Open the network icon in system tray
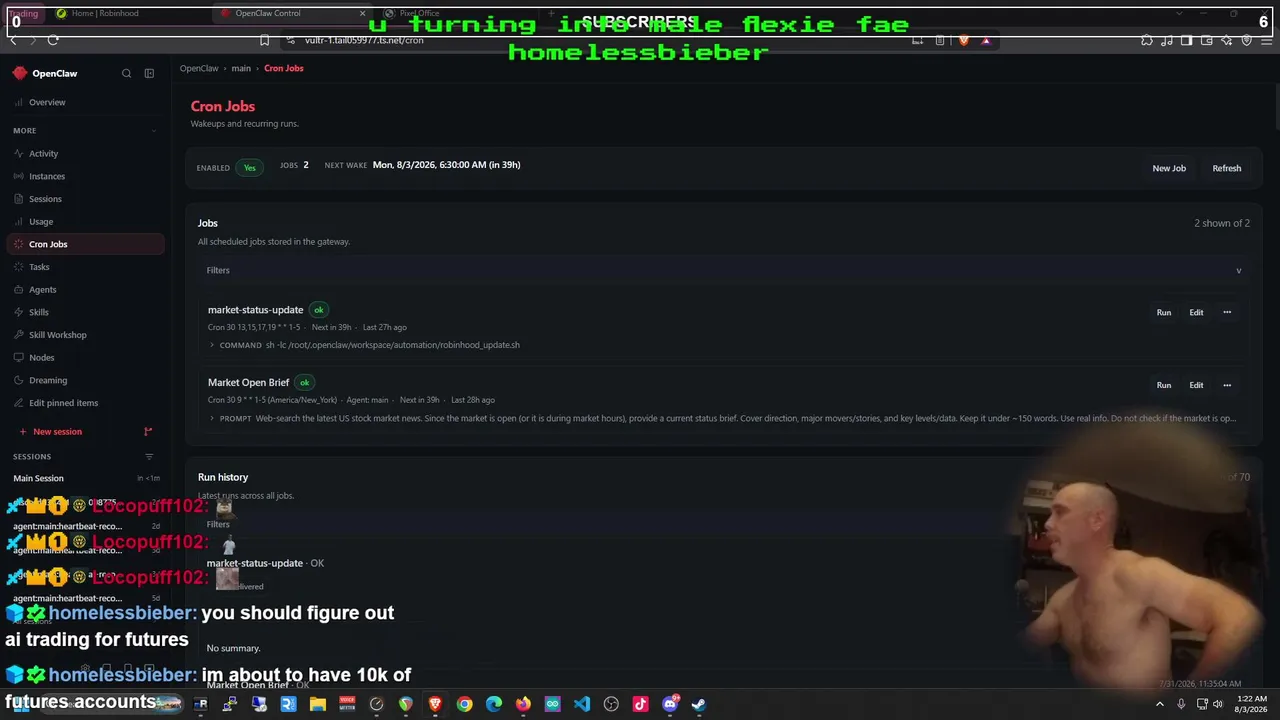1280x720 pixels. pyautogui.click(x=1202, y=704)
